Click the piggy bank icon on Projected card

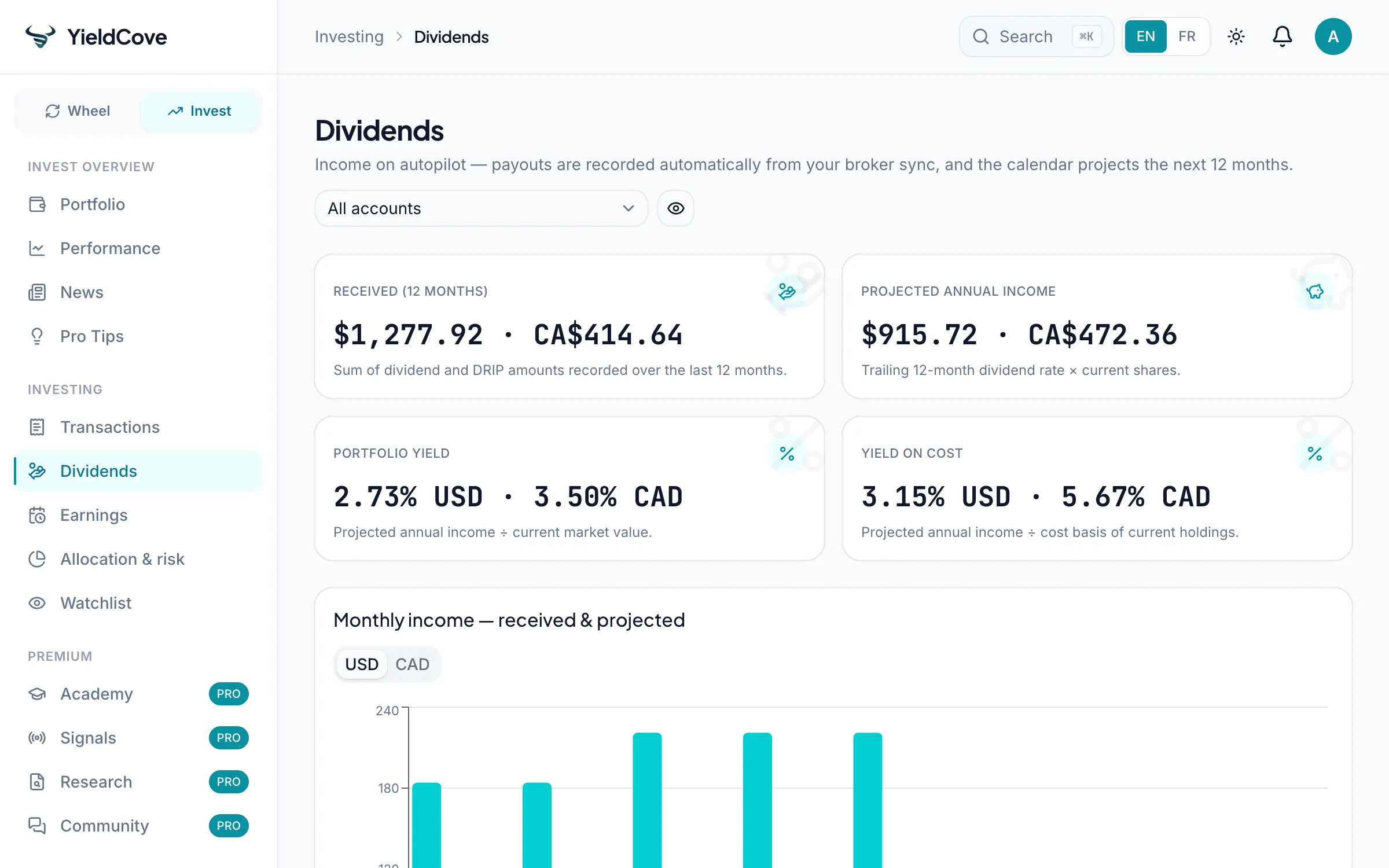click(x=1315, y=291)
